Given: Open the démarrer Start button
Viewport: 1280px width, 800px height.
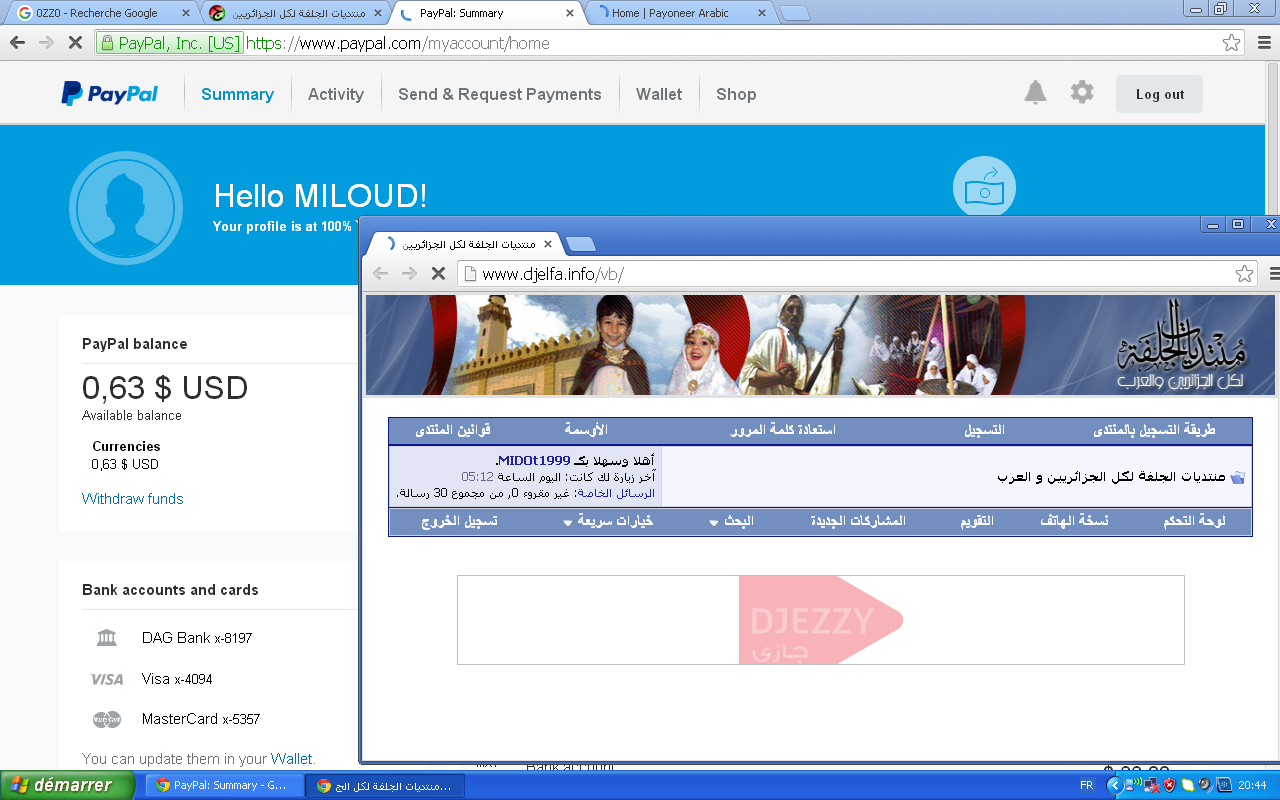Looking at the screenshot, I should coord(67,785).
